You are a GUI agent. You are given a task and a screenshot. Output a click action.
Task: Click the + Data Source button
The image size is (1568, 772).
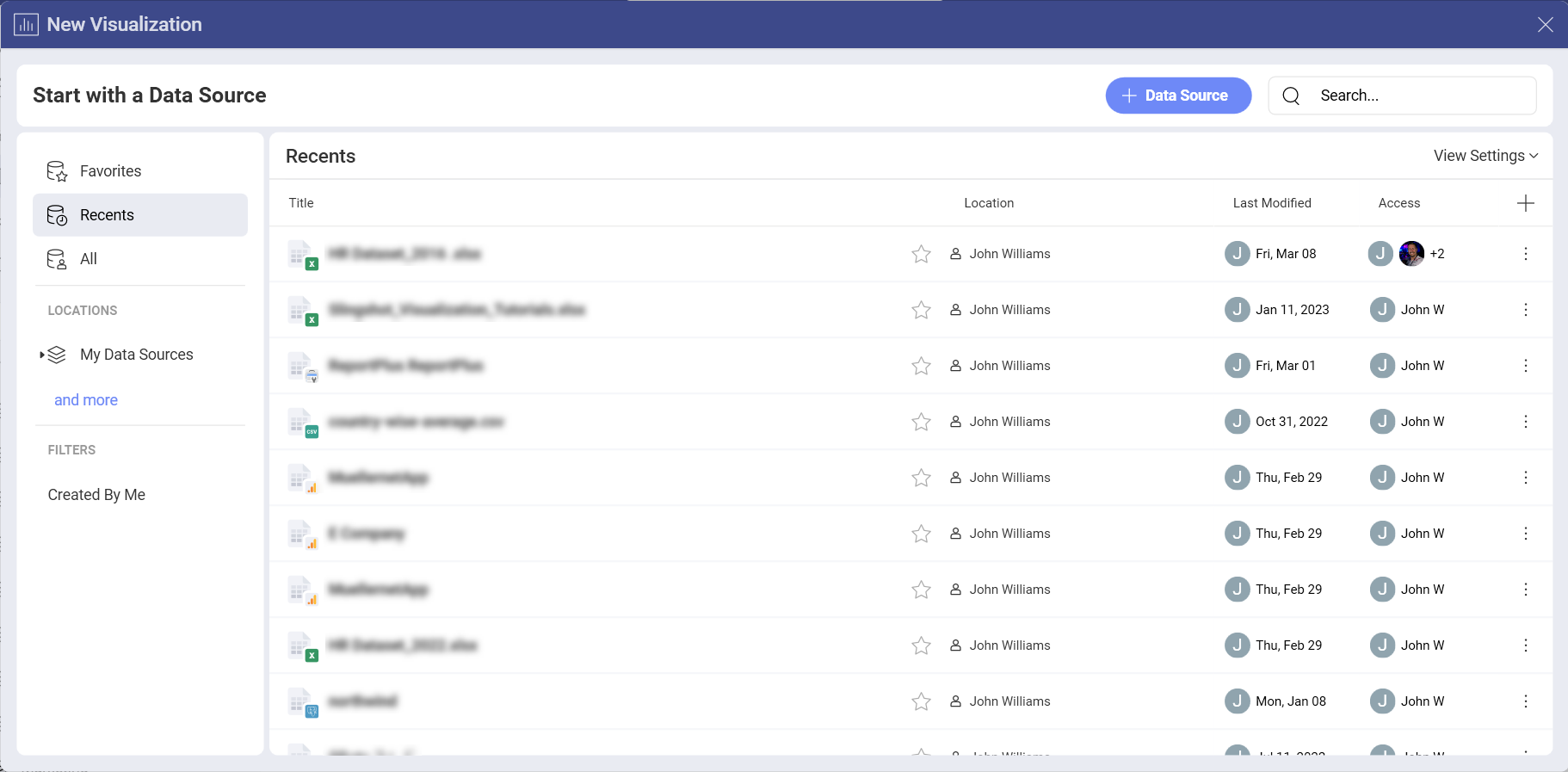click(x=1178, y=96)
